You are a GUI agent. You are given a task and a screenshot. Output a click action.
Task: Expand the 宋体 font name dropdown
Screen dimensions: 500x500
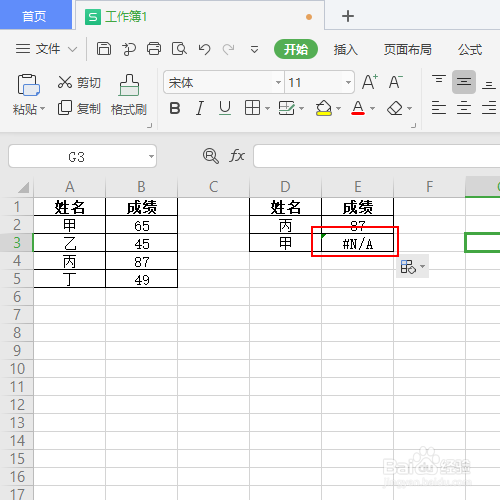click(x=278, y=82)
